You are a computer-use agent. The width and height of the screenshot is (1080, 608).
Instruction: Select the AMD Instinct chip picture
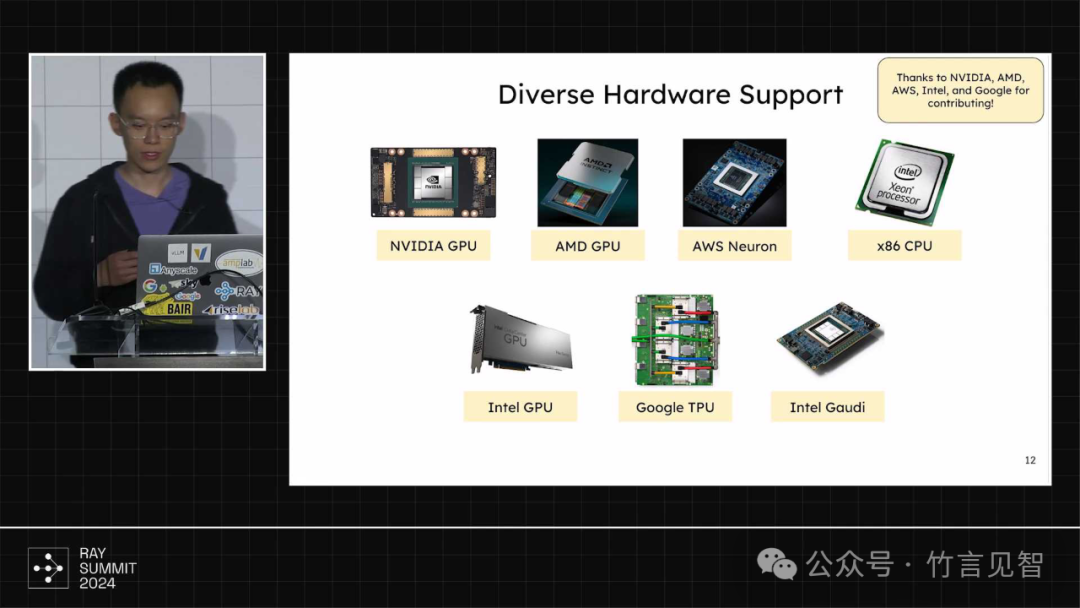pyautogui.click(x=588, y=182)
